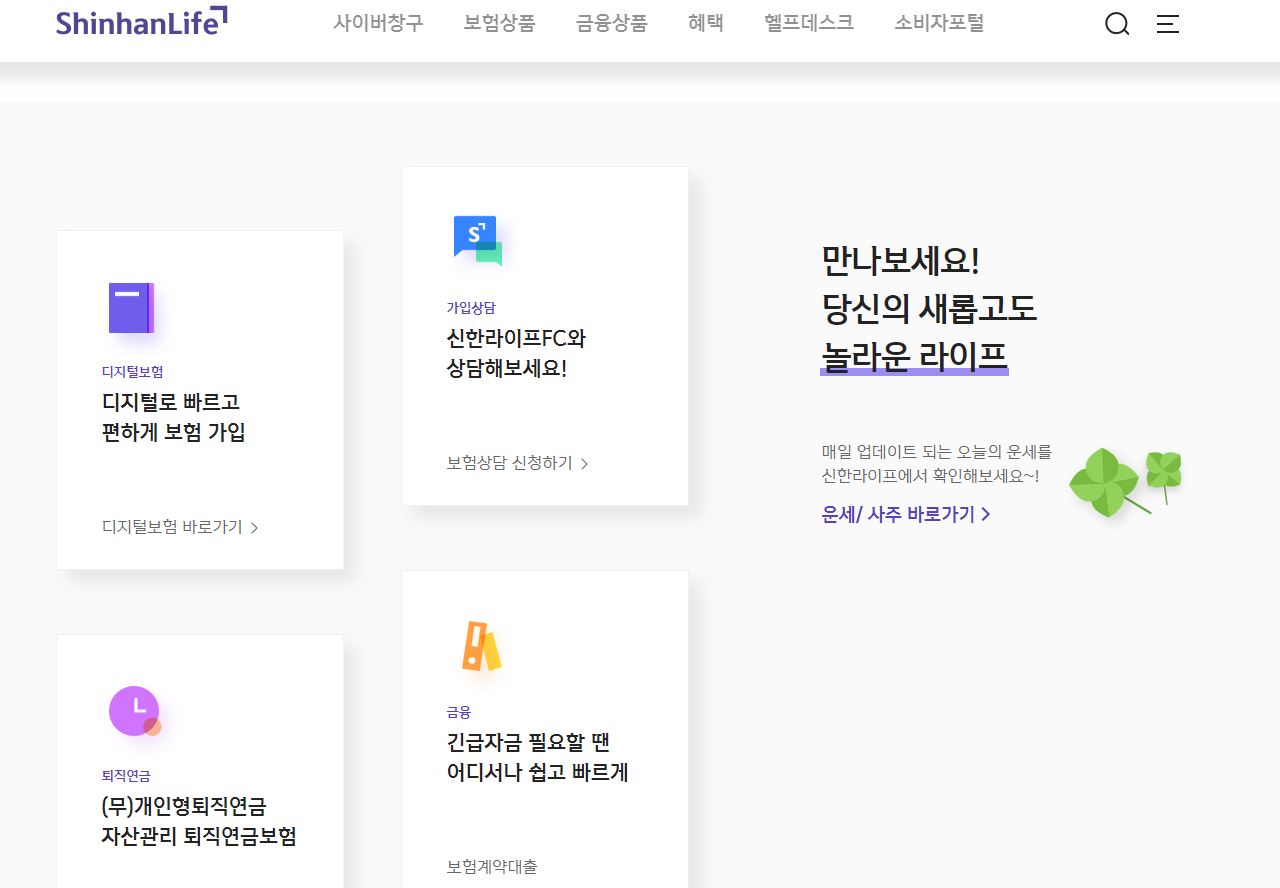Open the 보험상품 menu
This screenshot has height=888, width=1280.
click(x=499, y=23)
